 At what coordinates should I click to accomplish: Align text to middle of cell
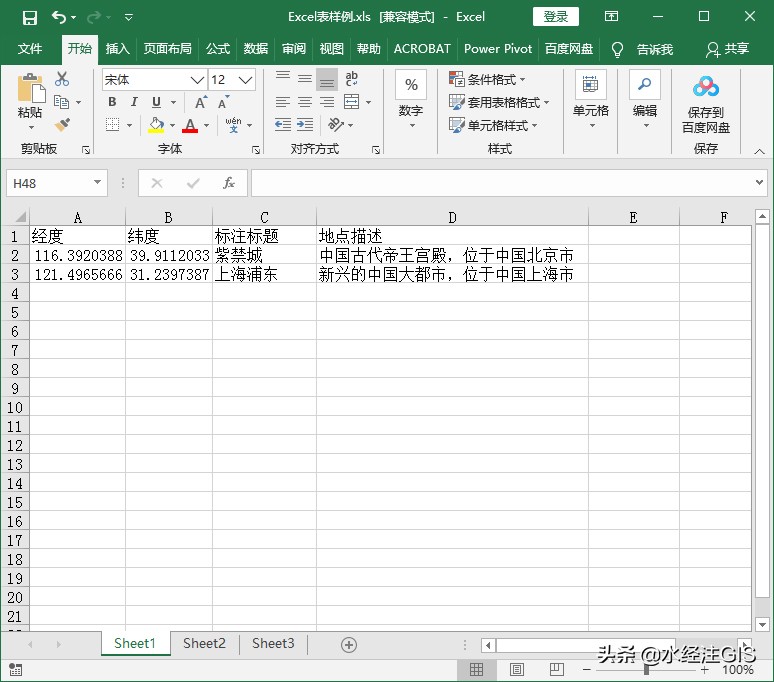pyautogui.click(x=305, y=78)
